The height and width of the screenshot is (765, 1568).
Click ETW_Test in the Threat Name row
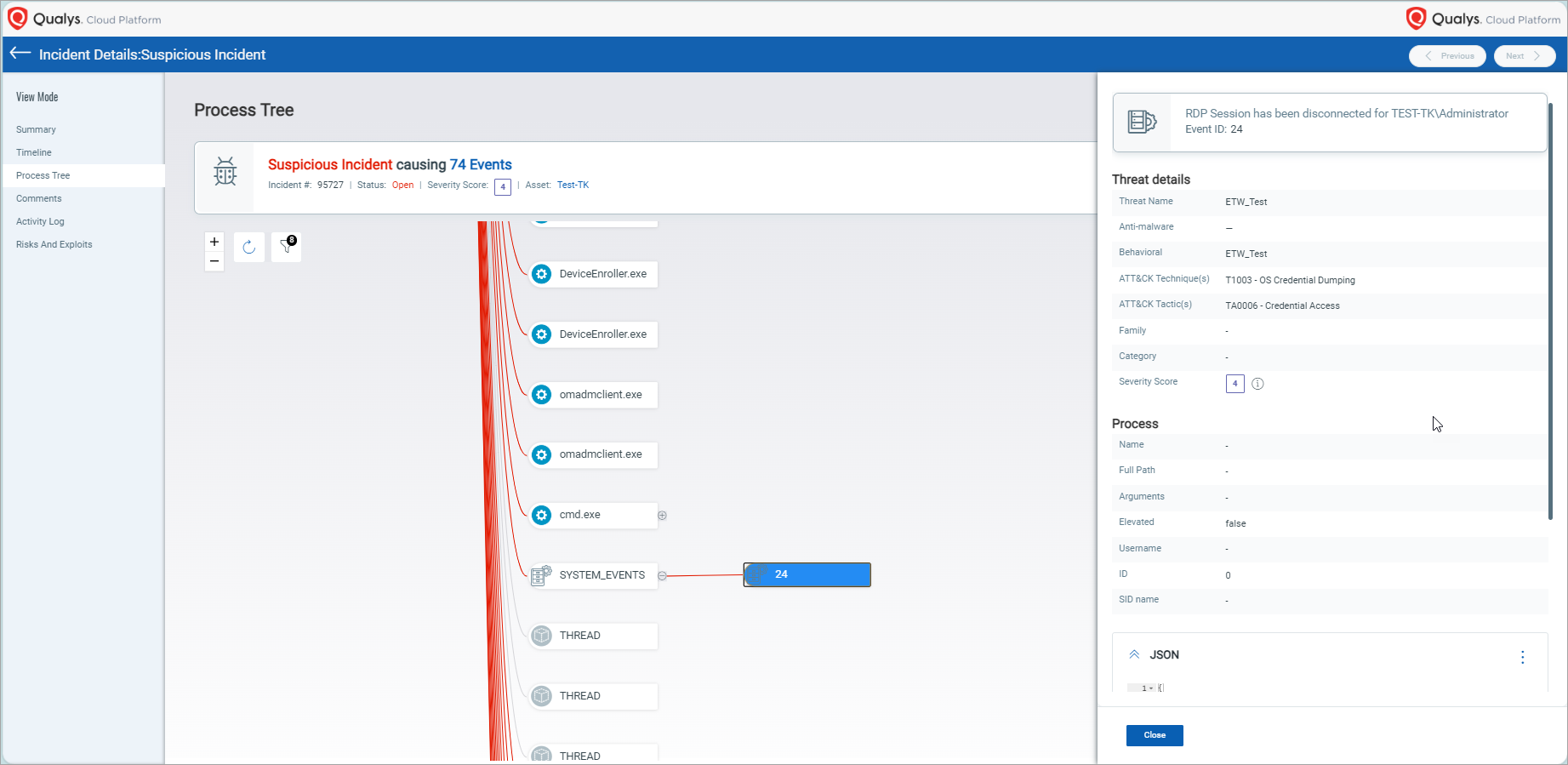click(1246, 203)
